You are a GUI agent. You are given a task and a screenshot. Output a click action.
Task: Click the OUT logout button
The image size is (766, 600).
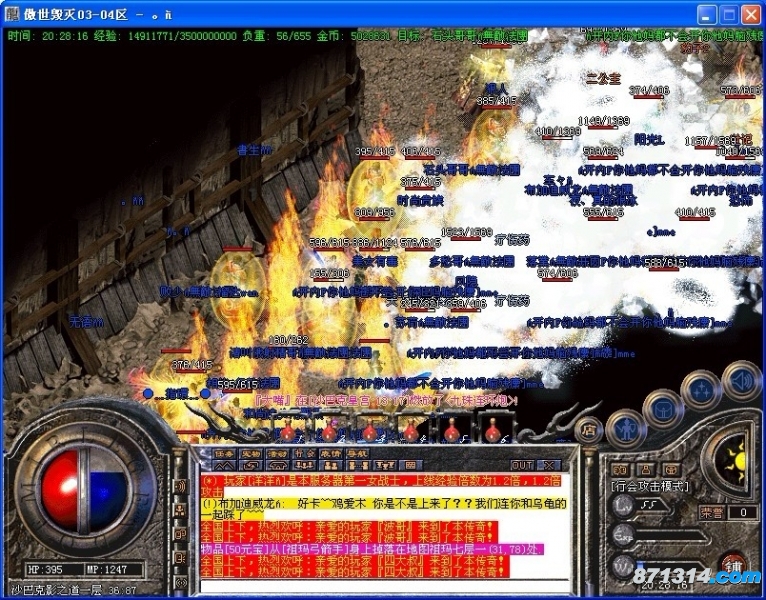point(522,465)
